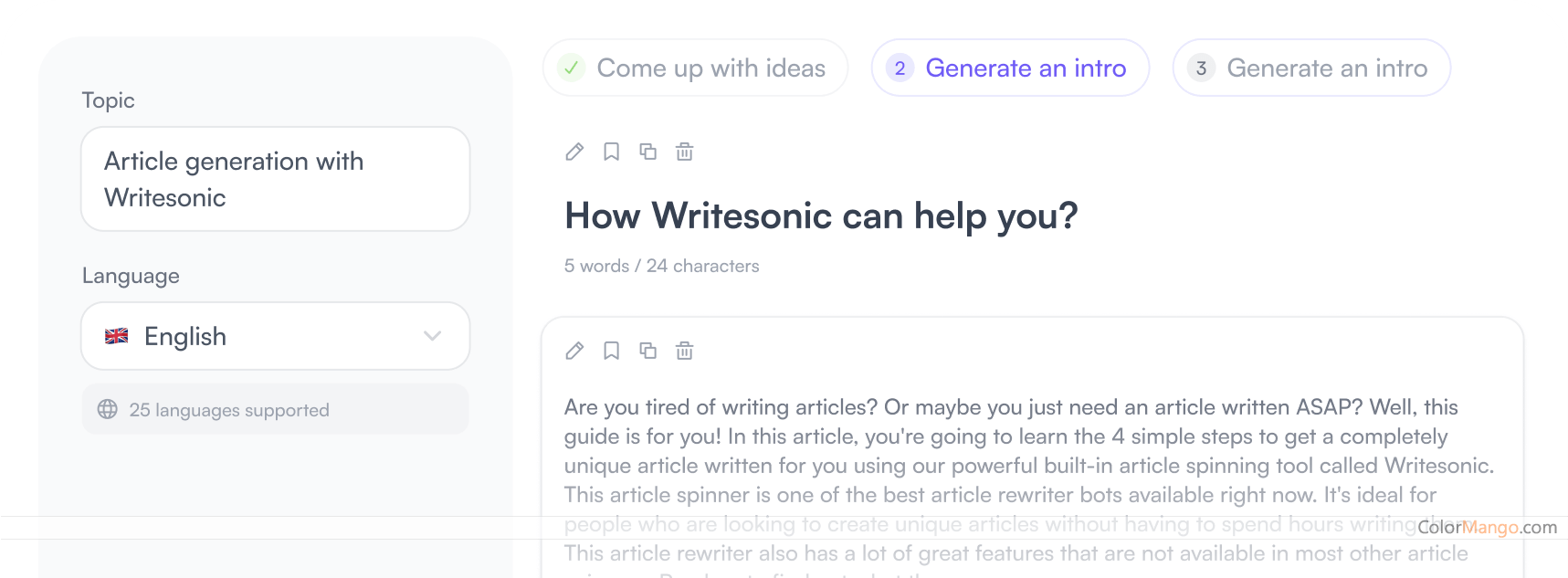Expand the English language selector chevron
The height and width of the screenshot is (578, 1568).
pos(433,336)
